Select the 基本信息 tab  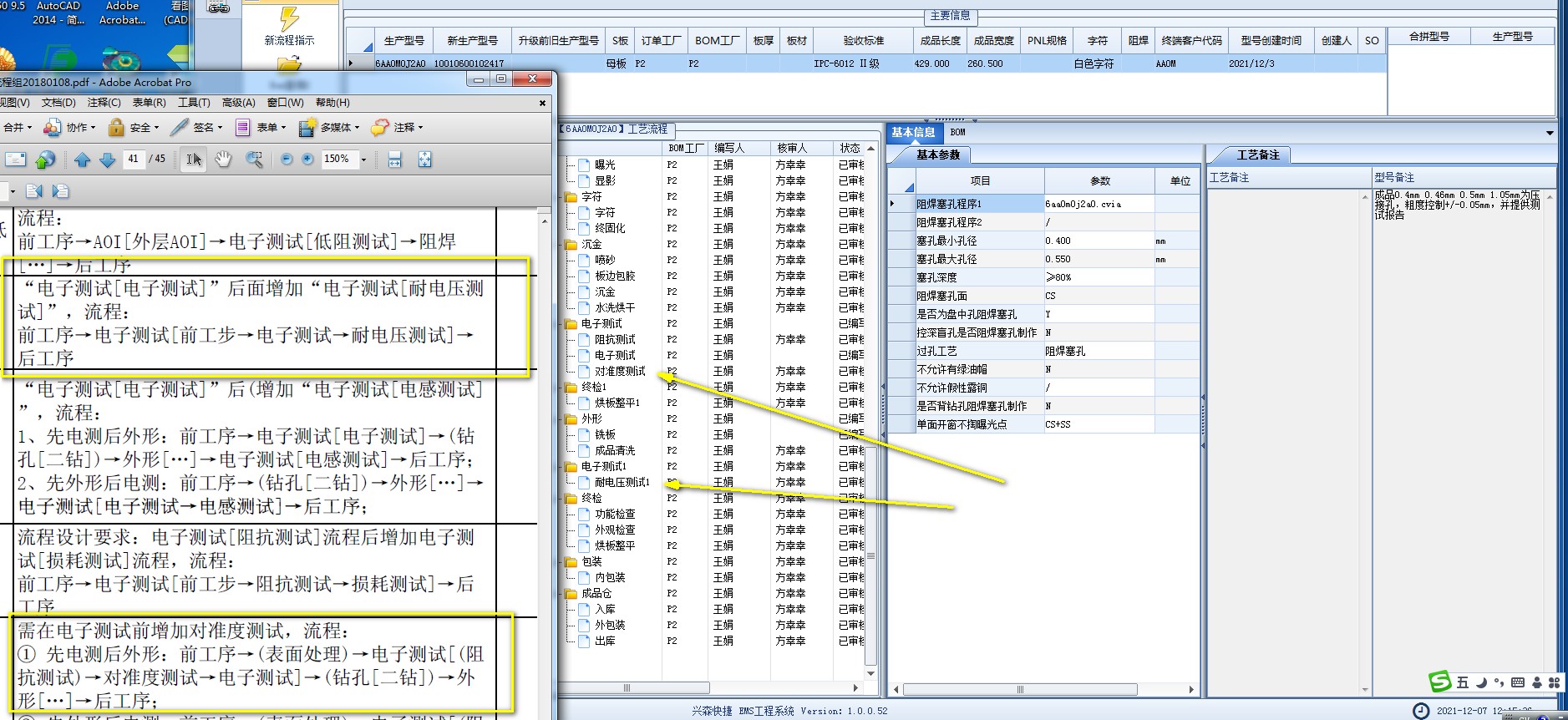(913, 132)
